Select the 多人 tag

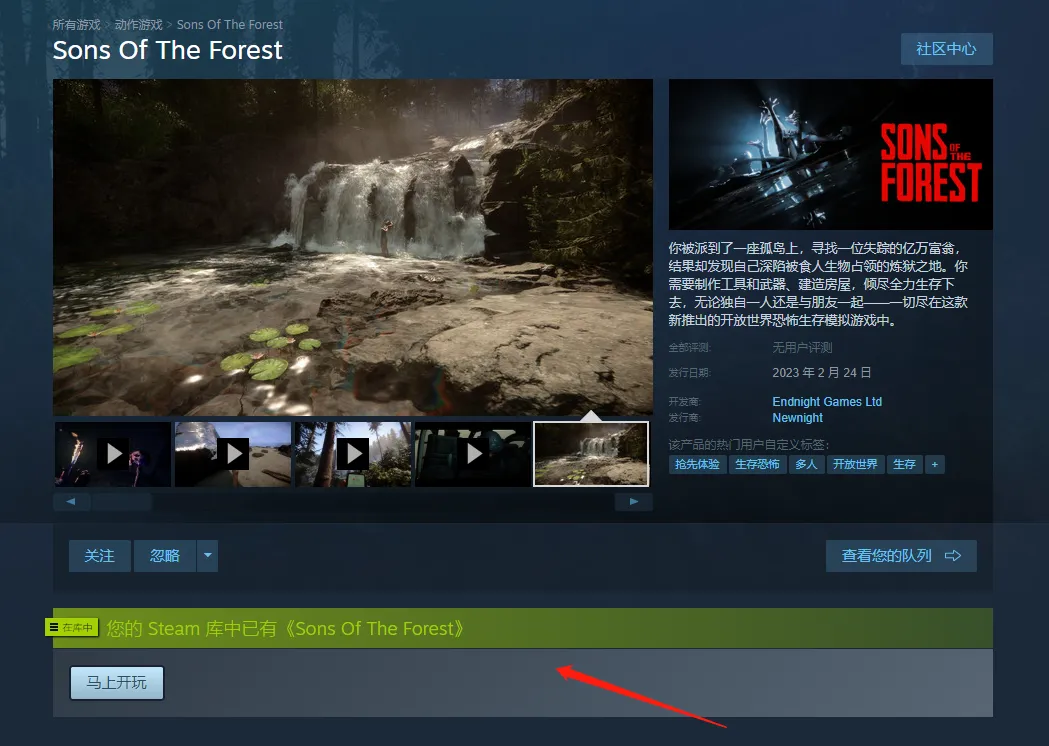[x=806, y=464]
